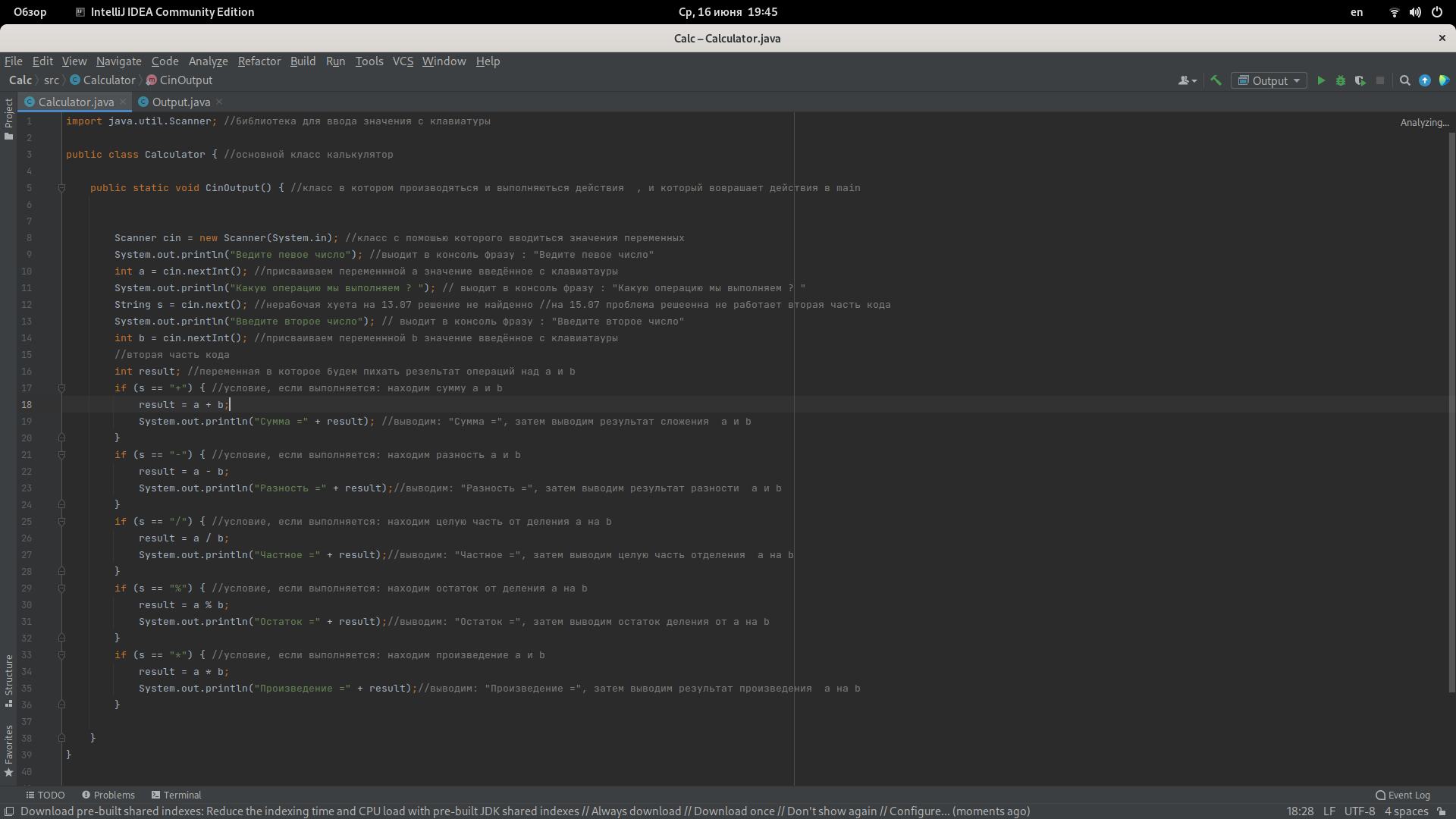Toggle the Structure tool window
This screenshot has height=819, width=1456.
coord(8,679)
